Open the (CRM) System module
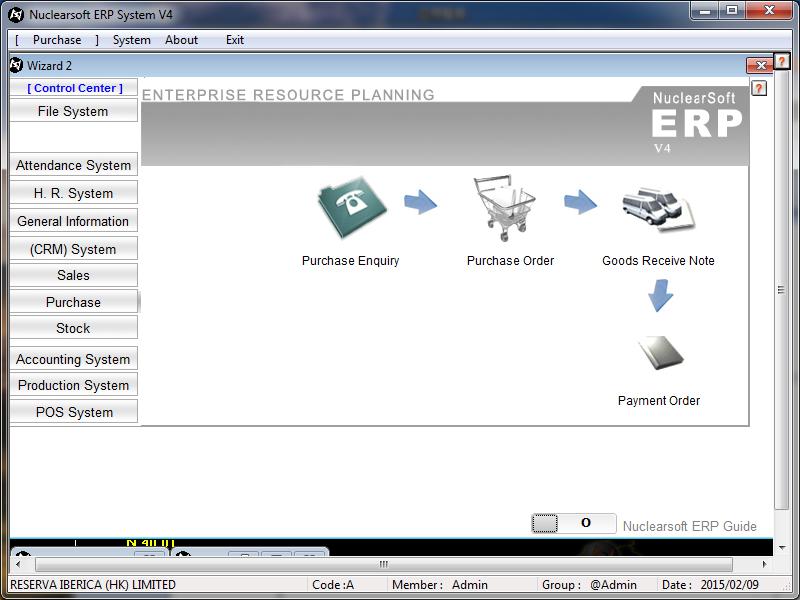The image size is (800, 600). (x=73, y=249)
